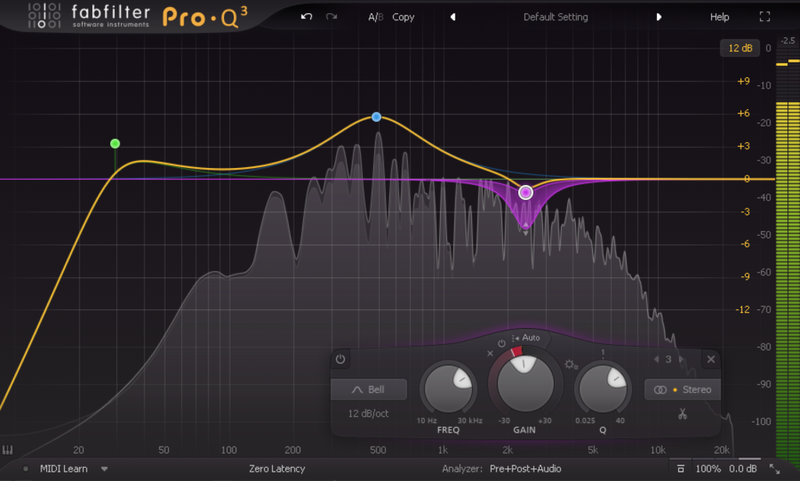Show the piano keyboard display

(x=7, y=450)
